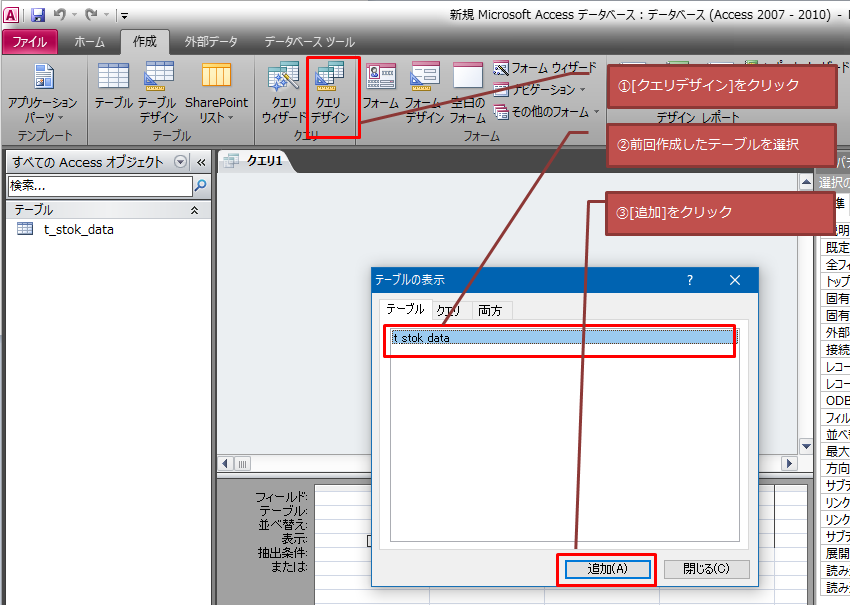Click the help question mark in テーブルの表示 dialog
Image resolution: width=850 pixels, height=605 pixels.
690,280
